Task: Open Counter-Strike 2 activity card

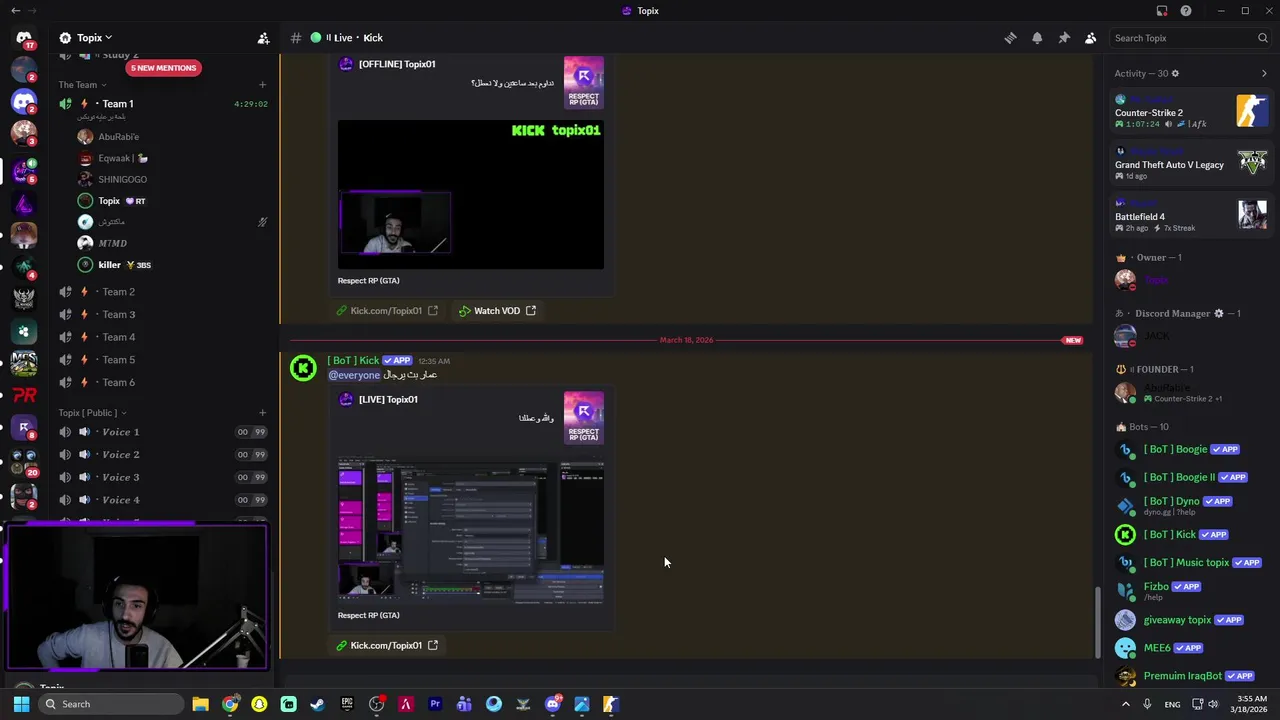Action: (1191, 111)
